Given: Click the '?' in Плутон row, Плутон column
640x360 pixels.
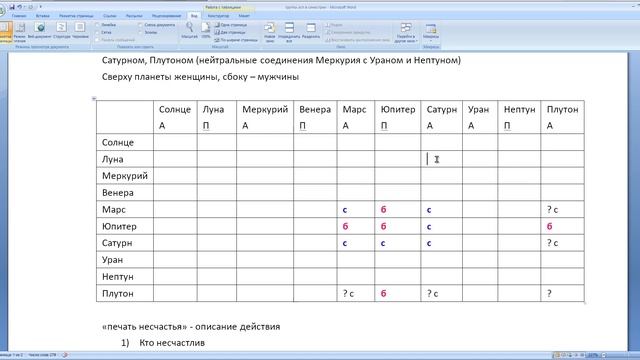Looking at the screenshot, I should tap(549, 293).
